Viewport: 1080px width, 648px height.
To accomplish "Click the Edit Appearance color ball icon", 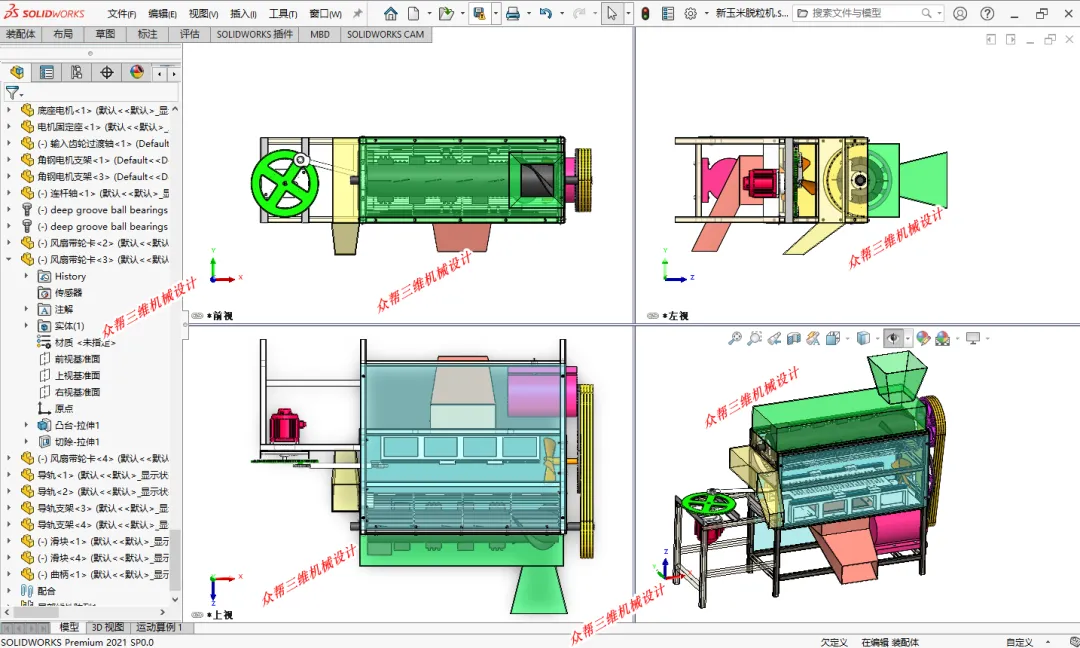I will click(x=923, y=338).
